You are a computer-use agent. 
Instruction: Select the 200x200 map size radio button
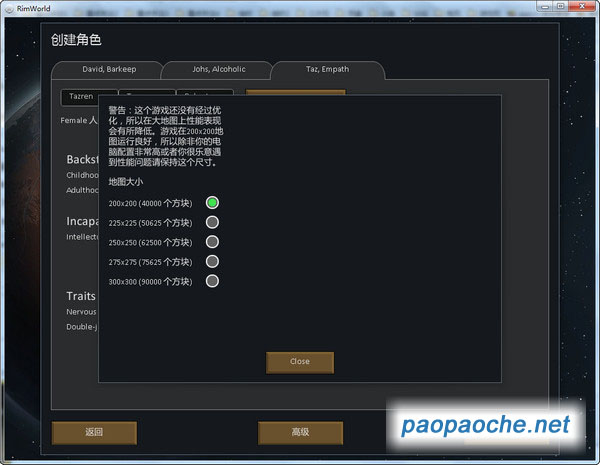click(x=212, y=202)
